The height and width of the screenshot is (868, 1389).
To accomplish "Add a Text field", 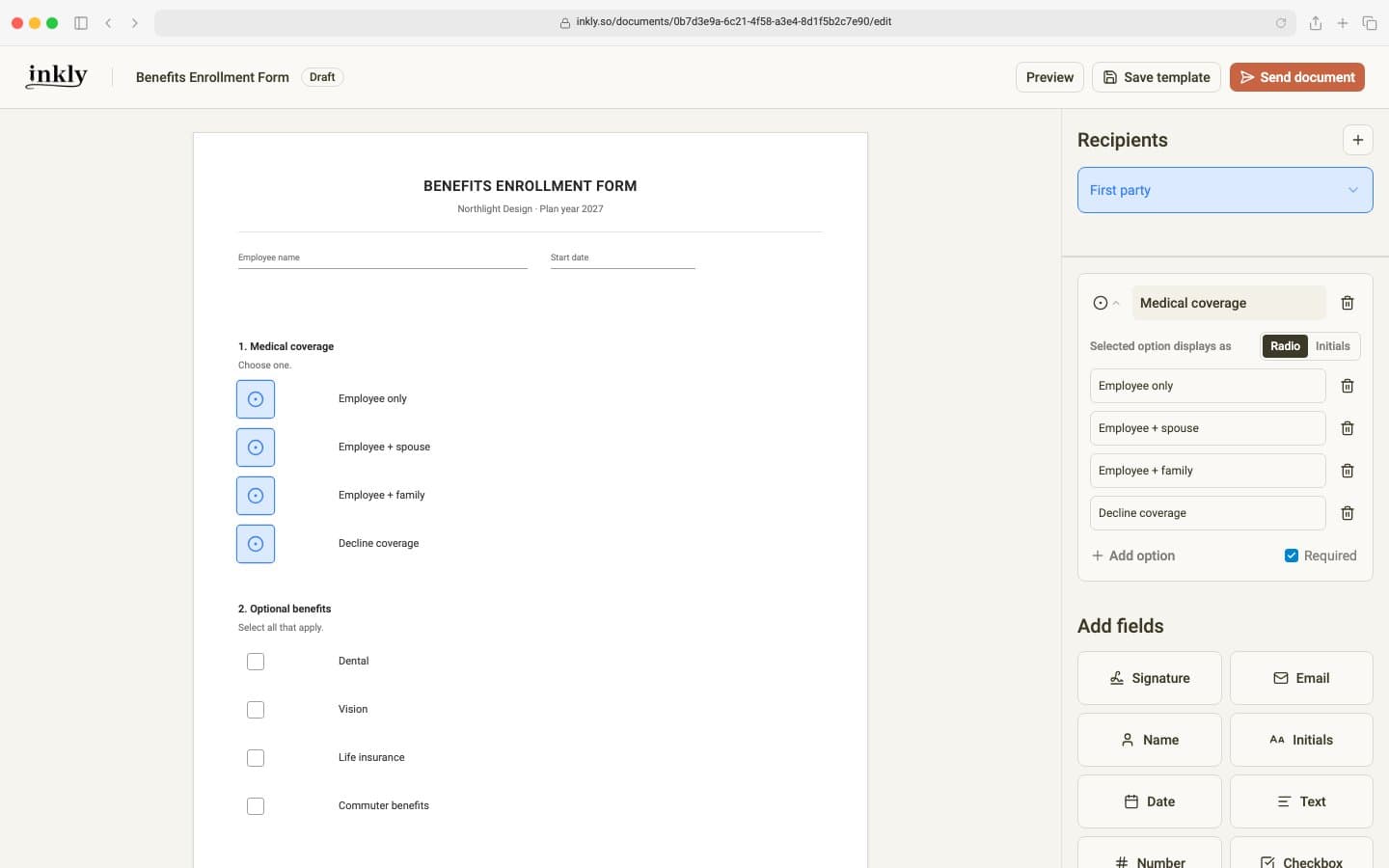I will [x=1301, y=801].
